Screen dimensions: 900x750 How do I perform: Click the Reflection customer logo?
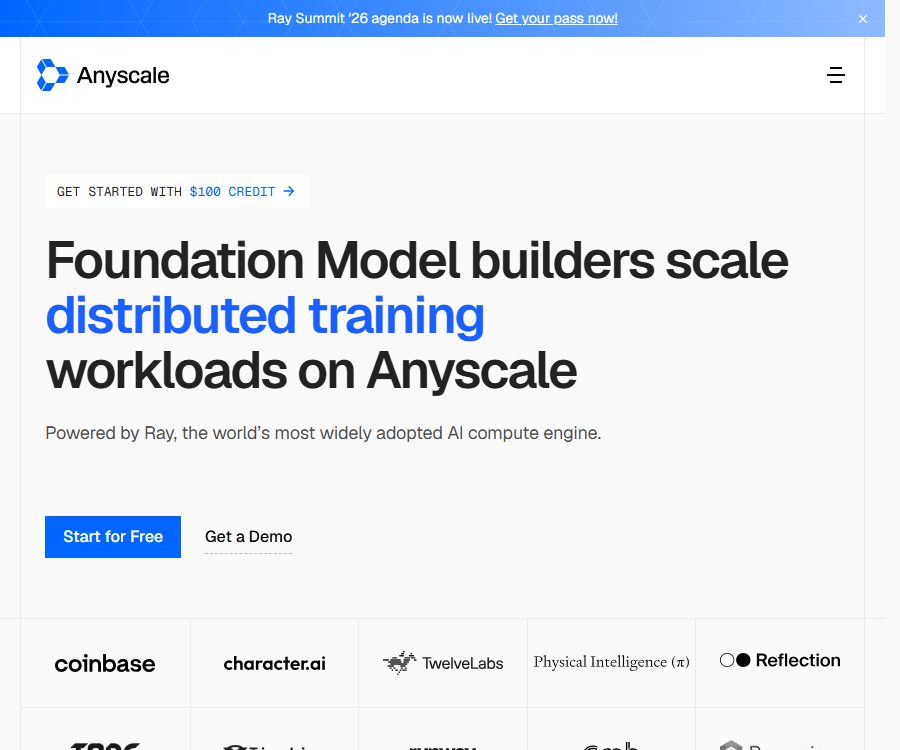pos(780,660)
